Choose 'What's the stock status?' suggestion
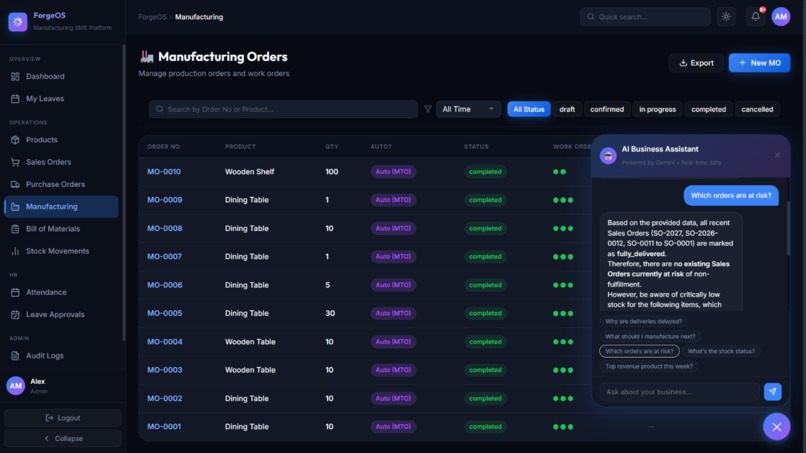 (x=721, y=351)
